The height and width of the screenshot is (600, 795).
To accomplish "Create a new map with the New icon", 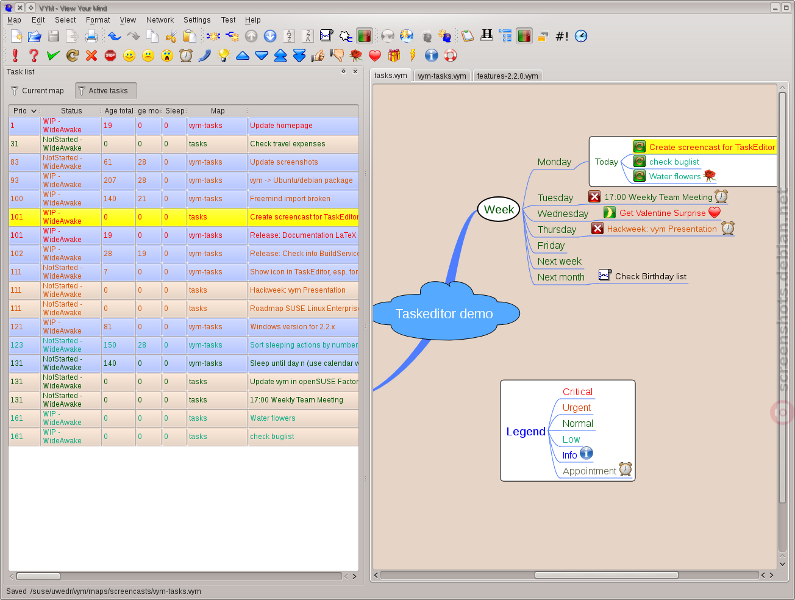I will point(16,36).
